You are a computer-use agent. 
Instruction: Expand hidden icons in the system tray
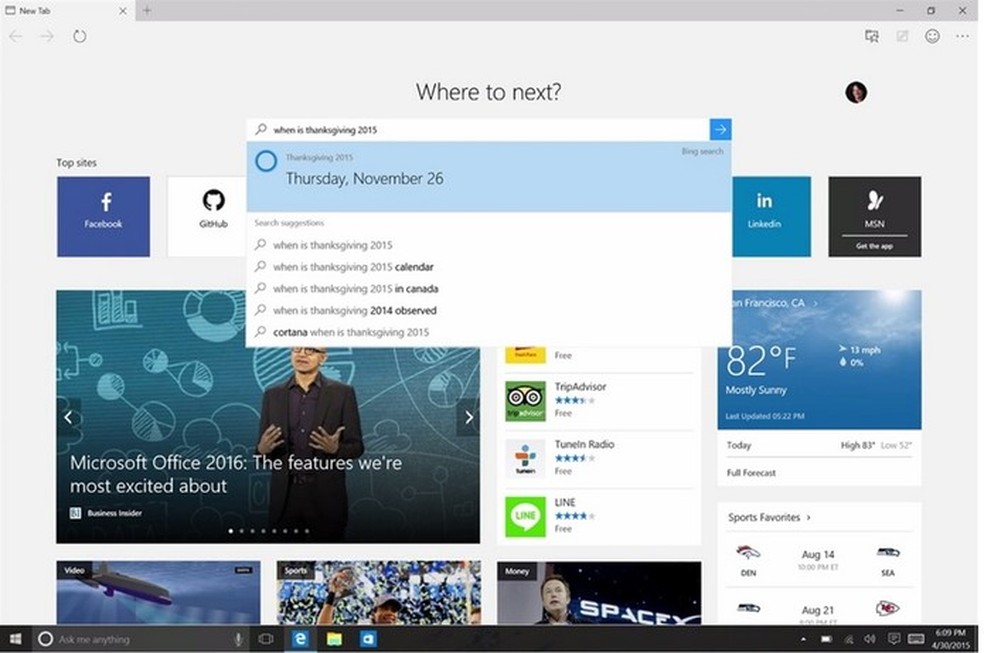coord(803,638)
